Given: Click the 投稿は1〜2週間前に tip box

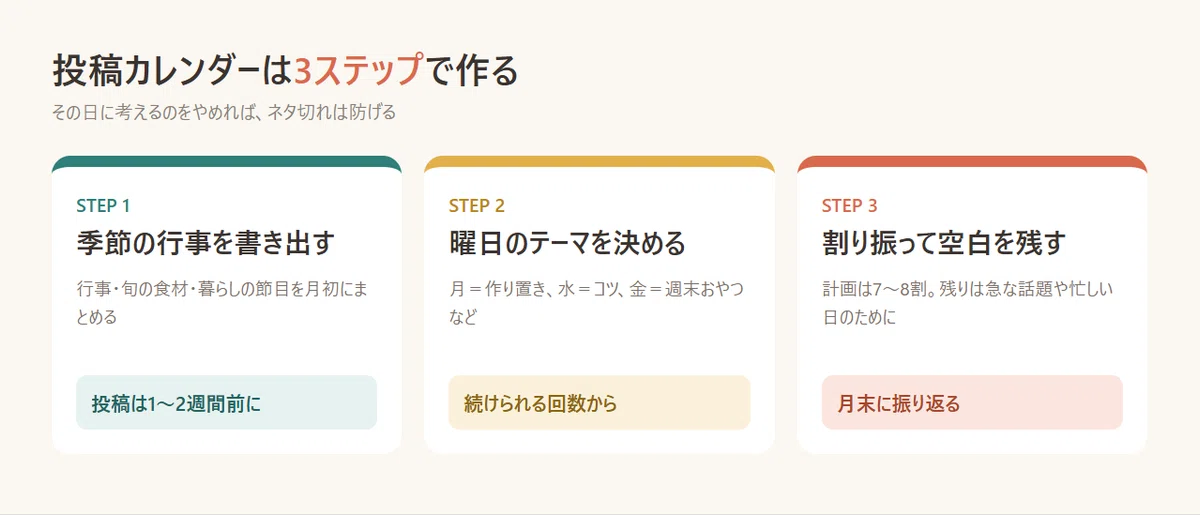Looking at the screenshot, I should [226, 403].
